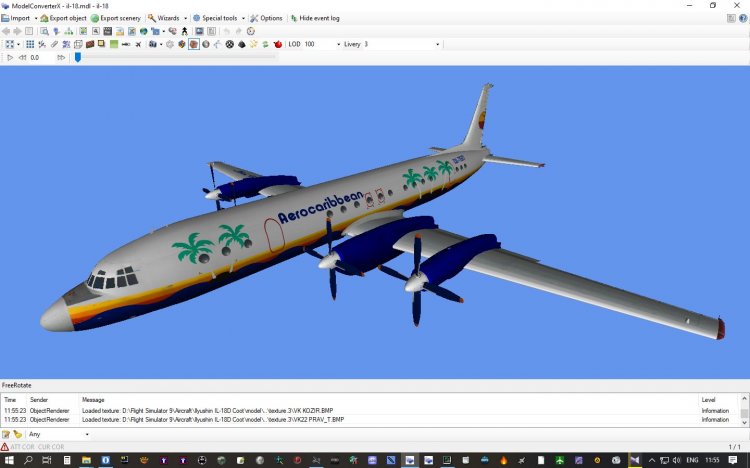Expand the zoom-to-fit dropdown arrow

[18, 44]
